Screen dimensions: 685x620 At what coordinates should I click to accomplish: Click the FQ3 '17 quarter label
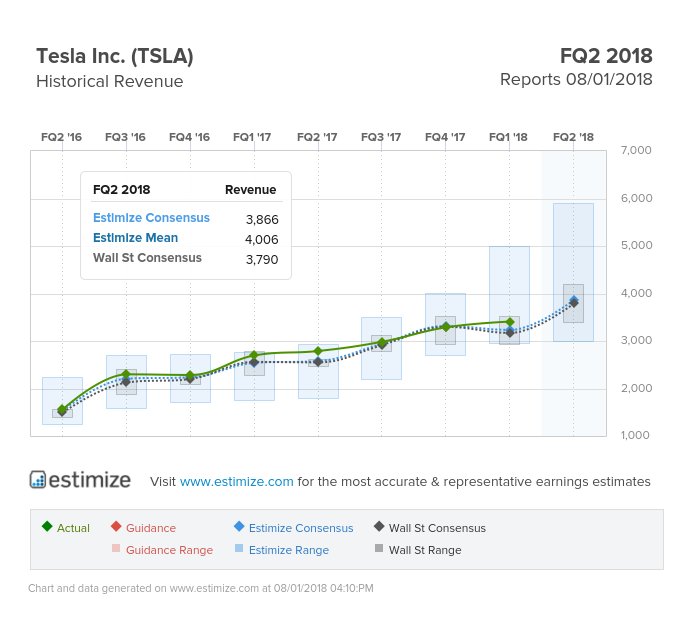pyautogui.click(x=381, y=137)
